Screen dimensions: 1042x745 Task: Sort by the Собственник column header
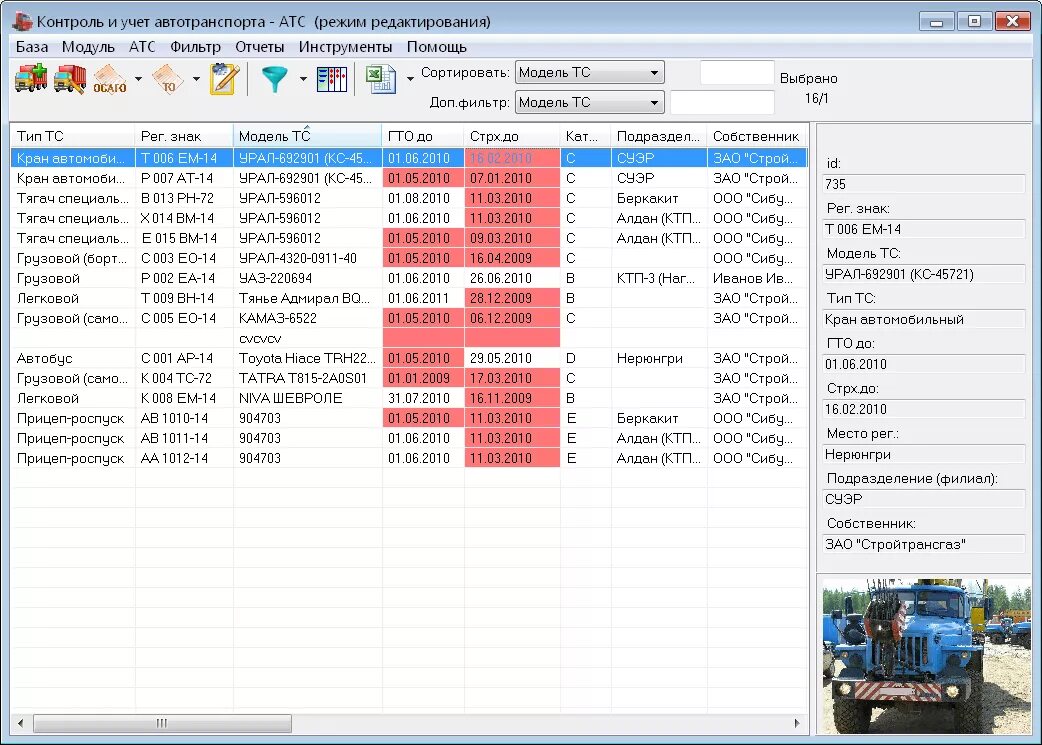coord(757,136)
